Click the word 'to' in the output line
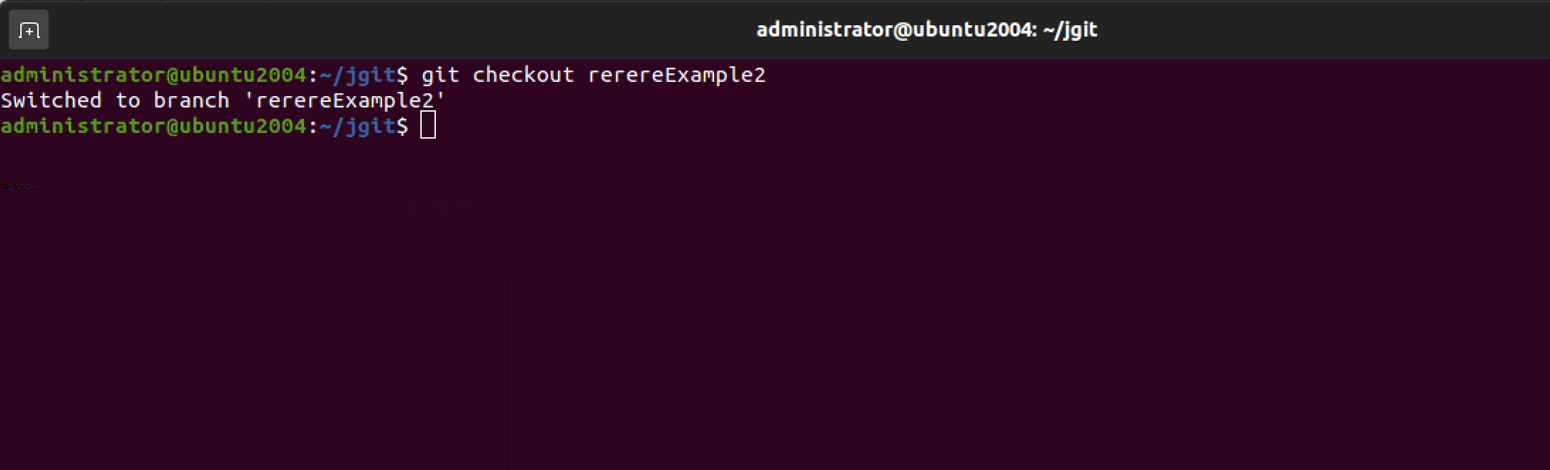Screen dimensions: 1550x470 point(128,101)
